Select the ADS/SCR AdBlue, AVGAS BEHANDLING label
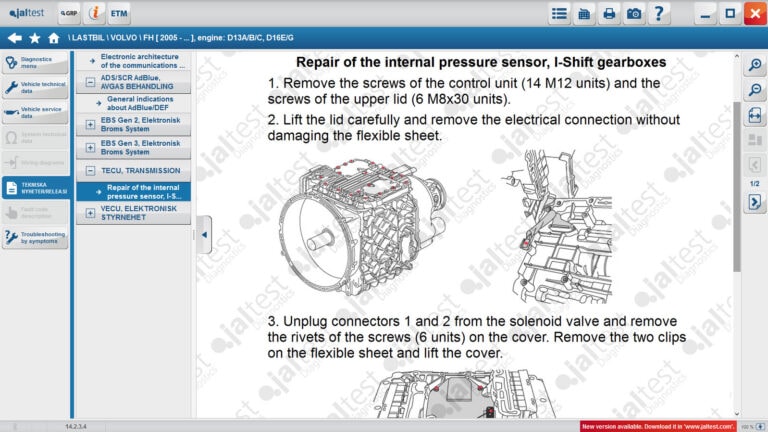 tap(137, 82)
